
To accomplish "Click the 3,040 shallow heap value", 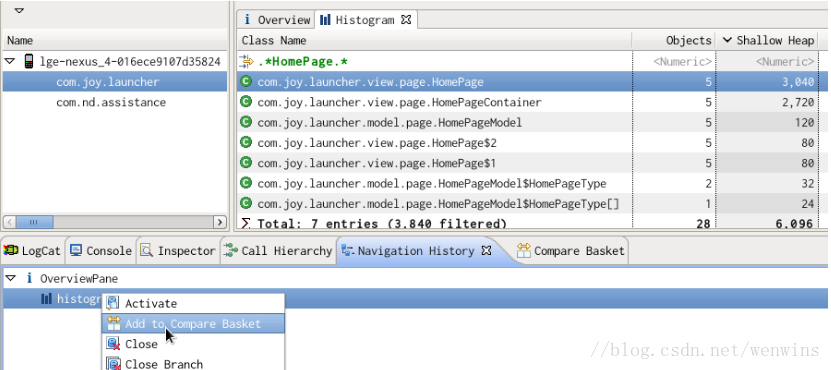I will pyautogui.click(x=798, y=82).
